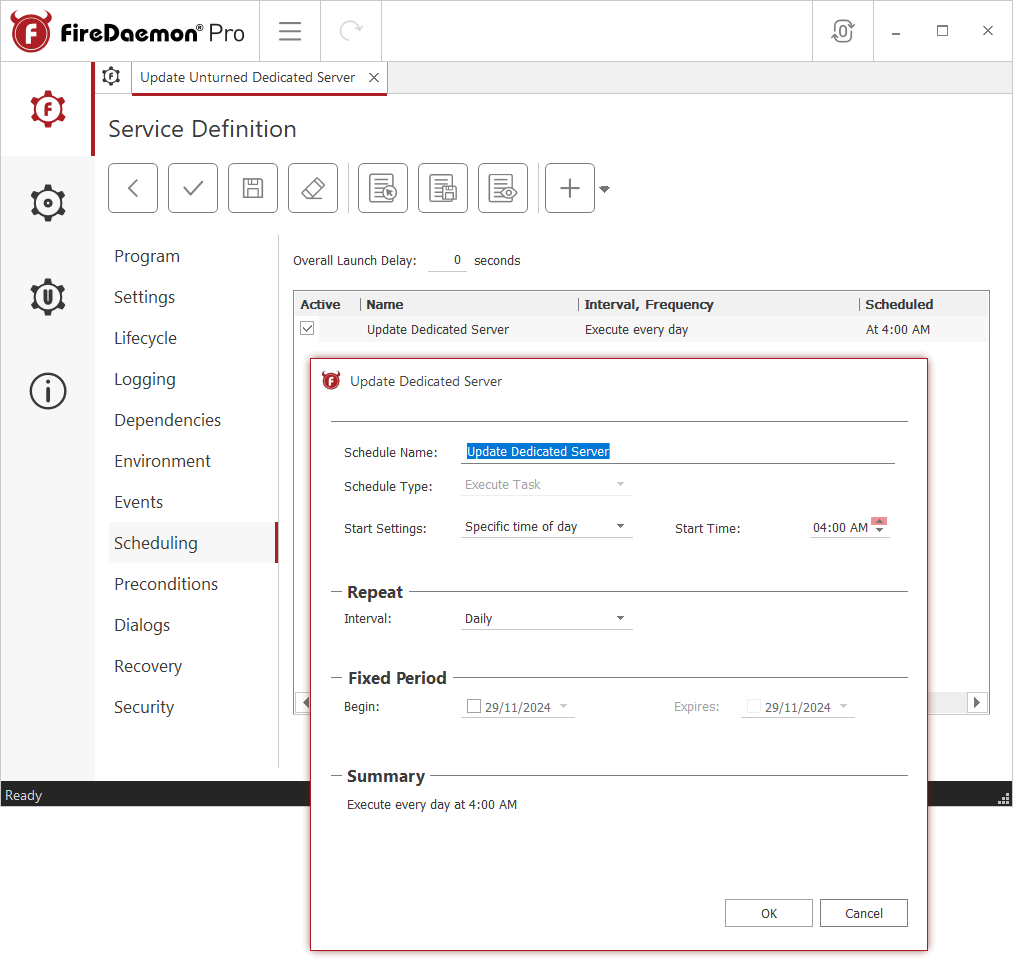Screen dimensions: 1014x959
Task: Open the FireDaemon services sidebar icon
Action: tap(48, 109)
